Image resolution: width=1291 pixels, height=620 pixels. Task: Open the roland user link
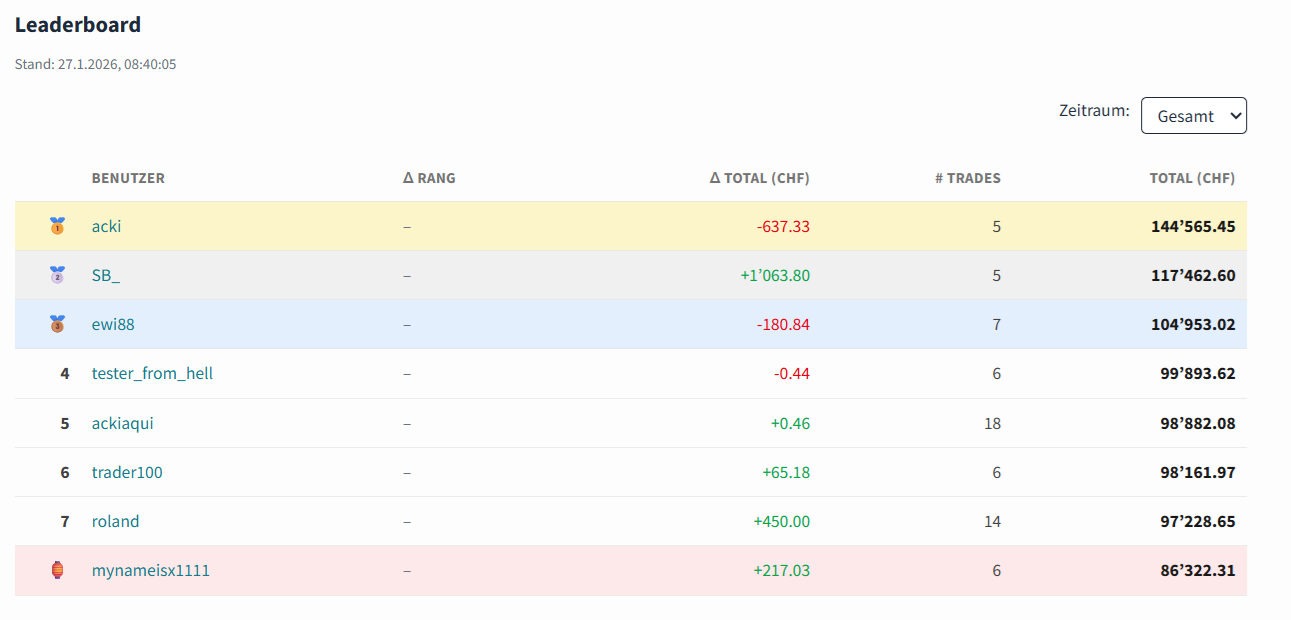pyautogui.click(x=115, y=521)
